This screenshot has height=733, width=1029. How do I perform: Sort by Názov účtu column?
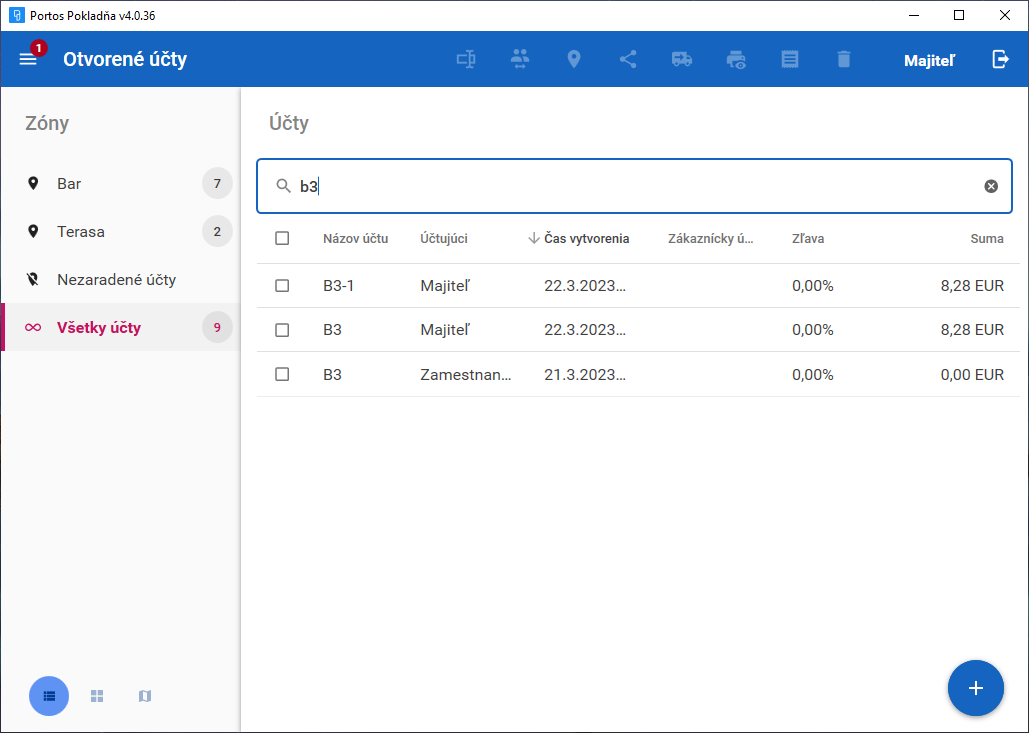[x=356, y=239]
